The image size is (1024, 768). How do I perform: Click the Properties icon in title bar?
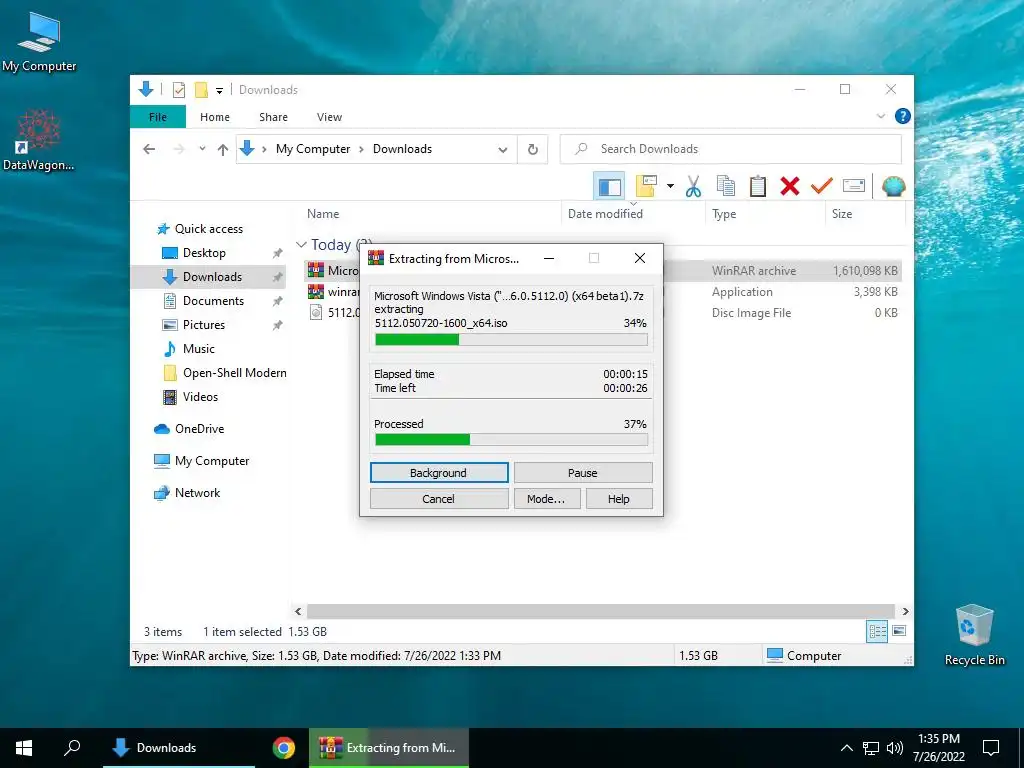coord(179,90)
